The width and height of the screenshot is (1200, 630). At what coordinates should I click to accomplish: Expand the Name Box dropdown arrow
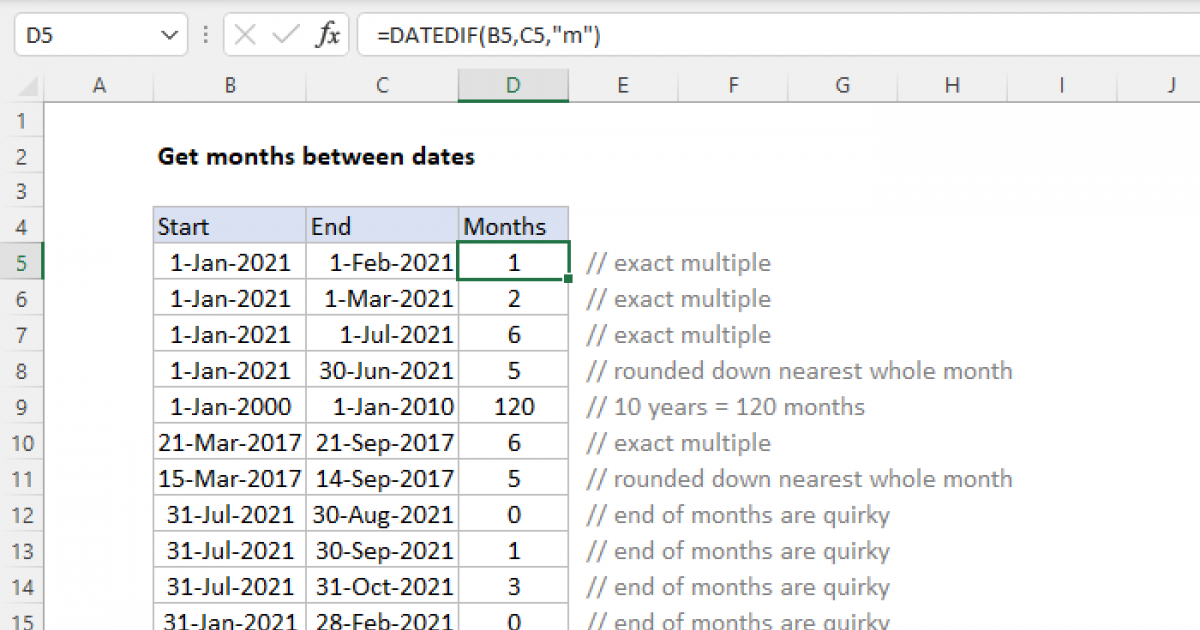point(168,37)
